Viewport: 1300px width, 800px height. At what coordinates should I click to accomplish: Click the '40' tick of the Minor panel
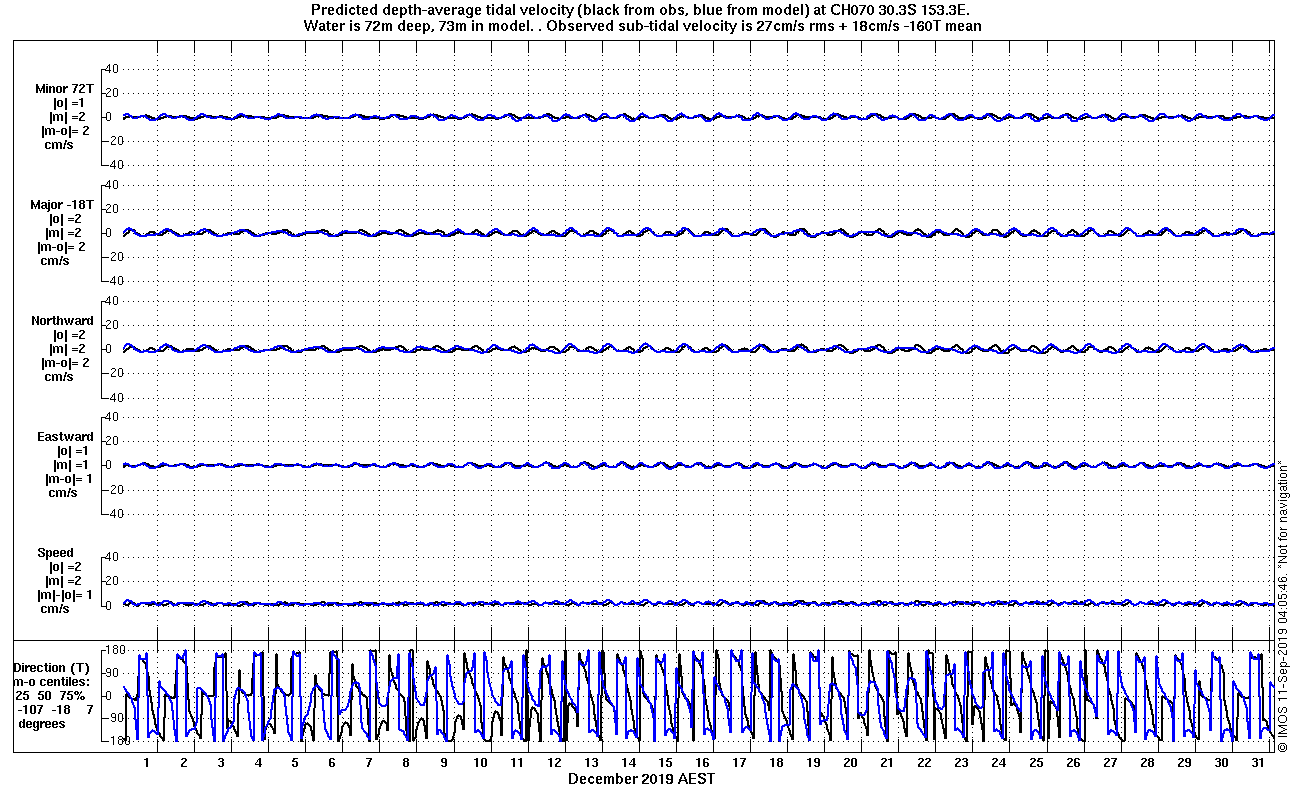pos(112,69)
